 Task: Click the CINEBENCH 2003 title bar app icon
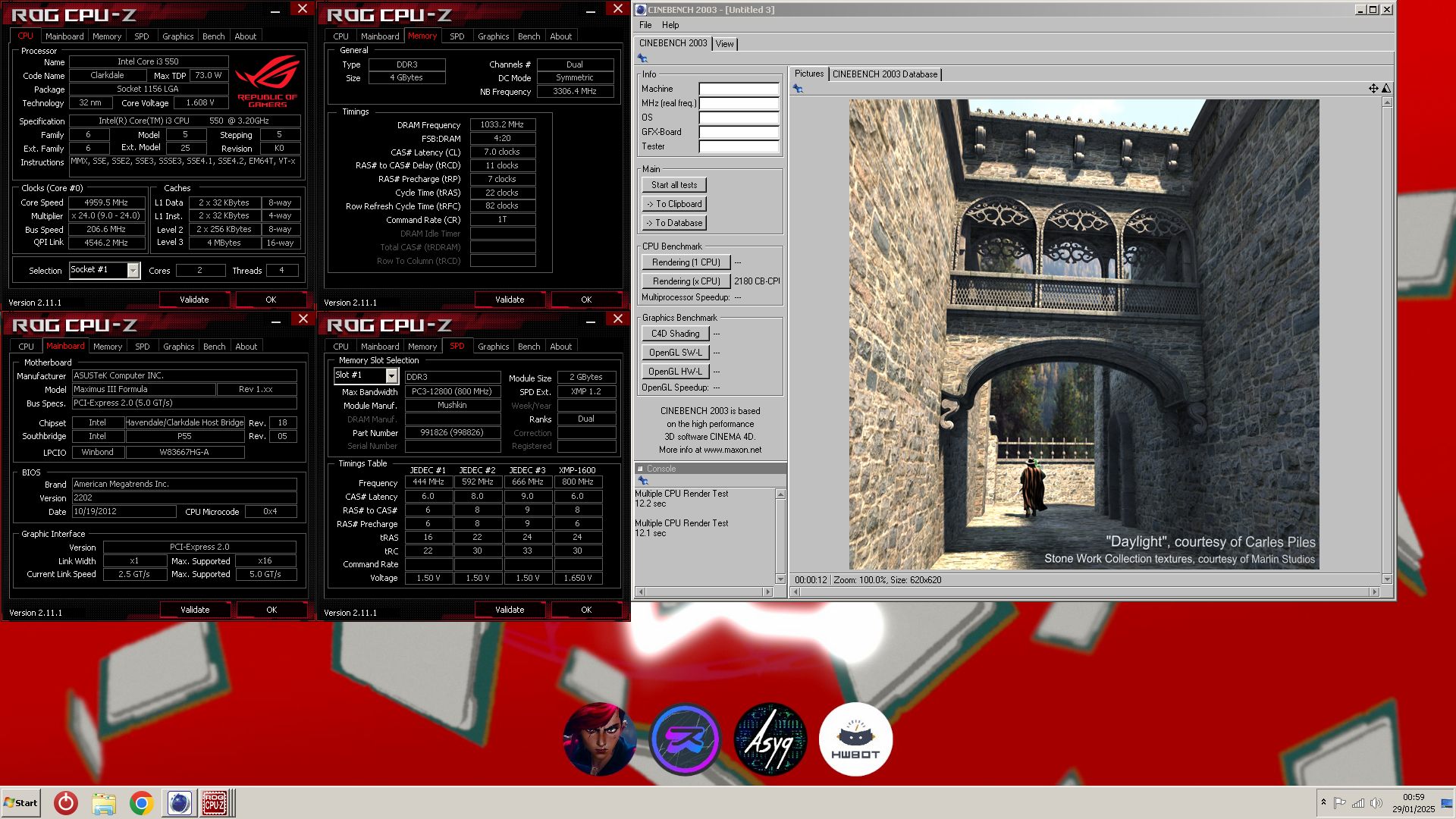point(641,10)
